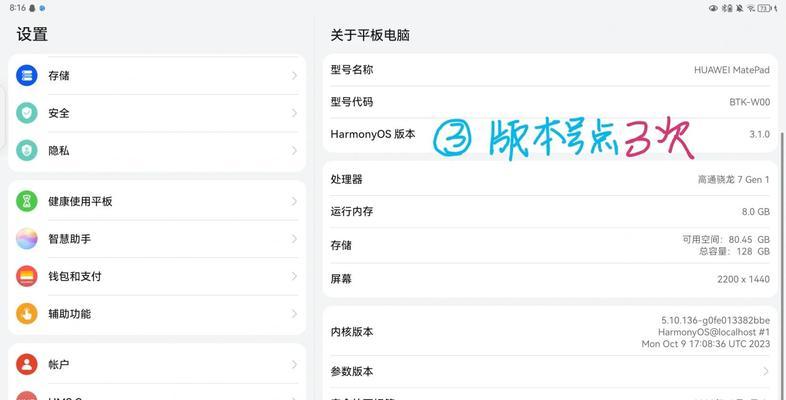Viewport: 786px width, 400px height.
Task: Select 辅助功能 settings entry
Action: [x=157, y=314]
